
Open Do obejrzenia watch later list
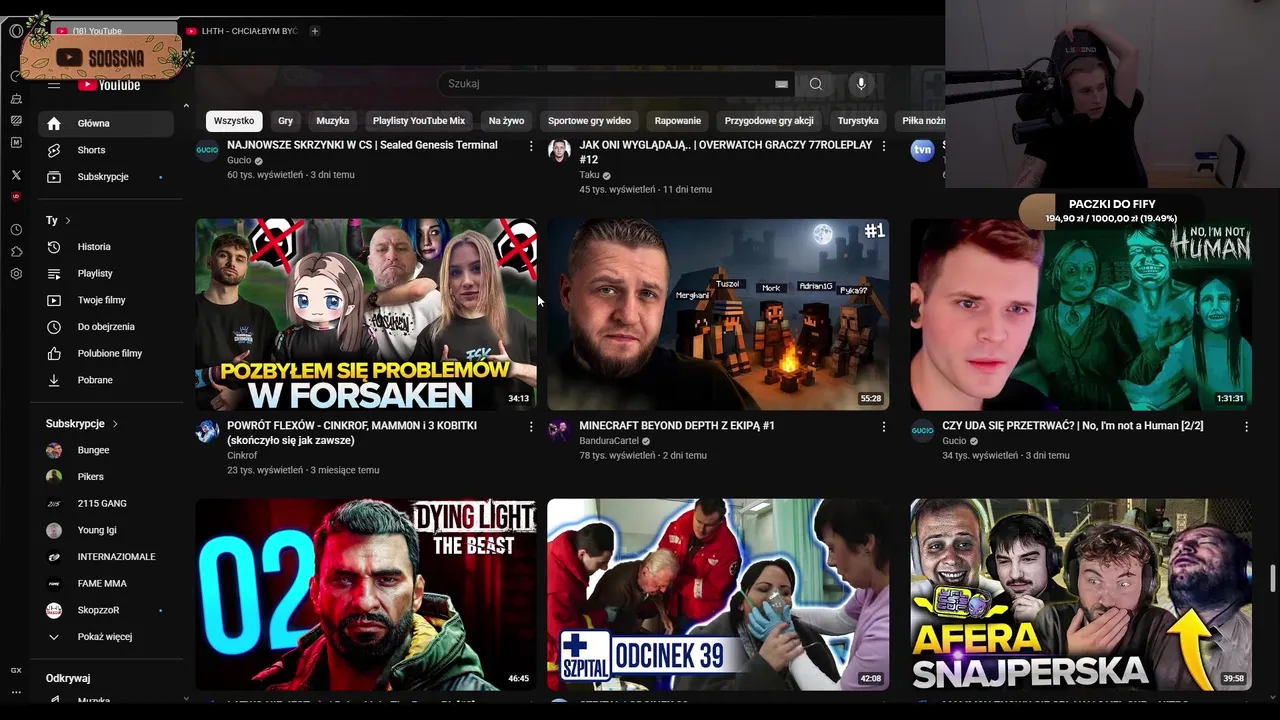point(106,327)
